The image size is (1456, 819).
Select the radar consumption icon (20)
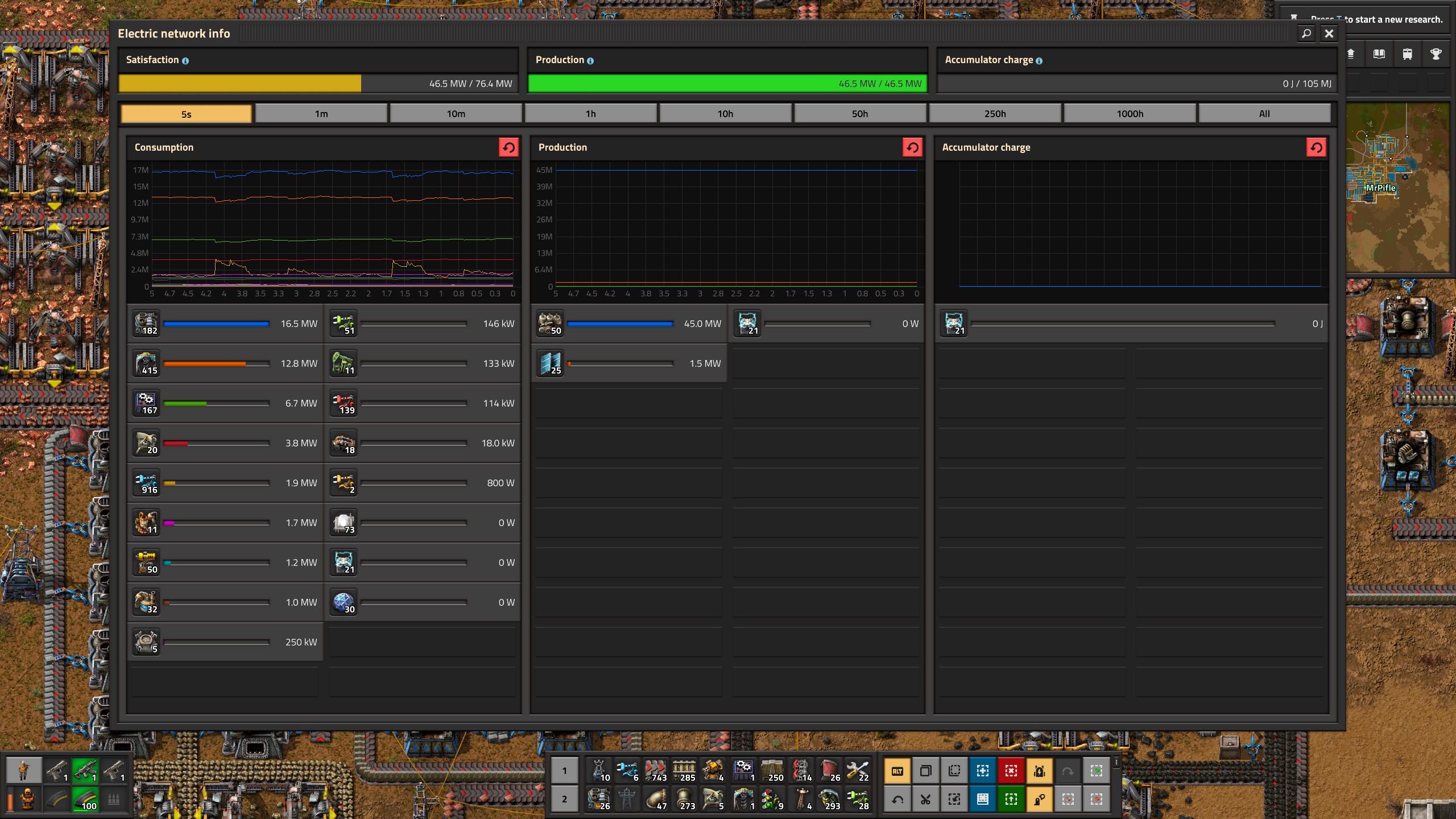(146, 443)
